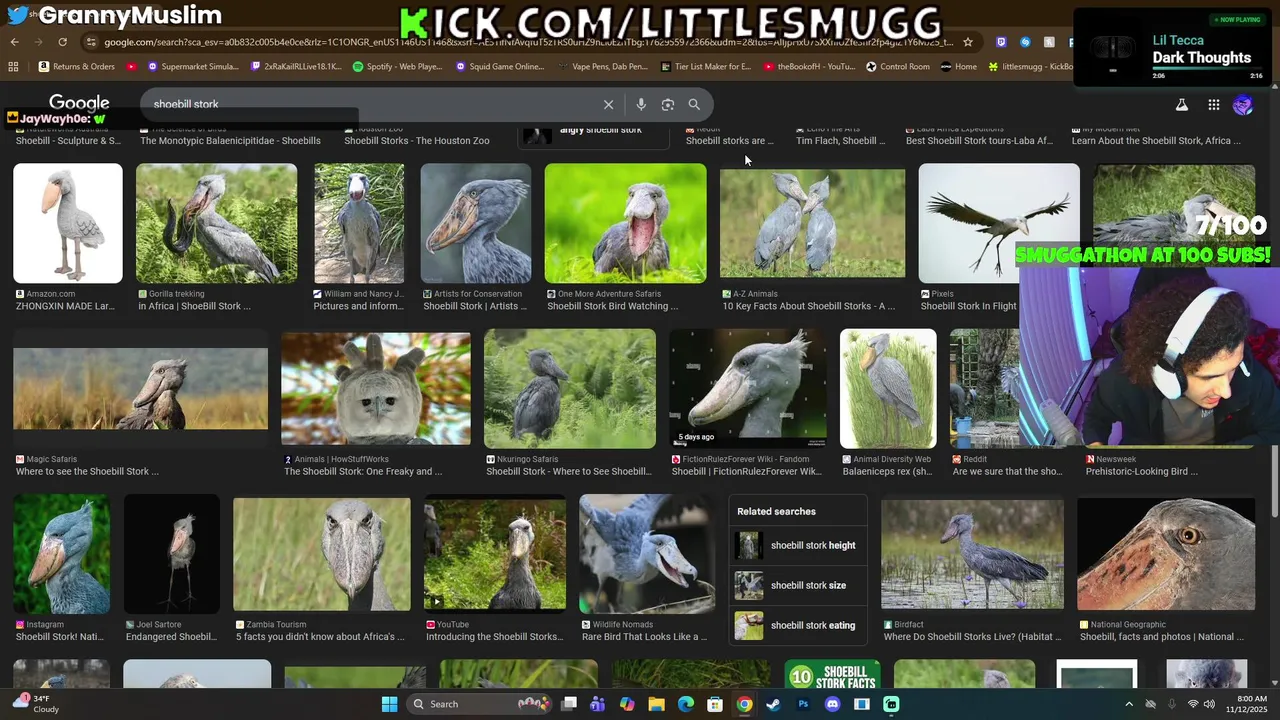This screenshot has width=1280, height=720.
Task: Open the Google account avatar
Action: point(1243,104)
